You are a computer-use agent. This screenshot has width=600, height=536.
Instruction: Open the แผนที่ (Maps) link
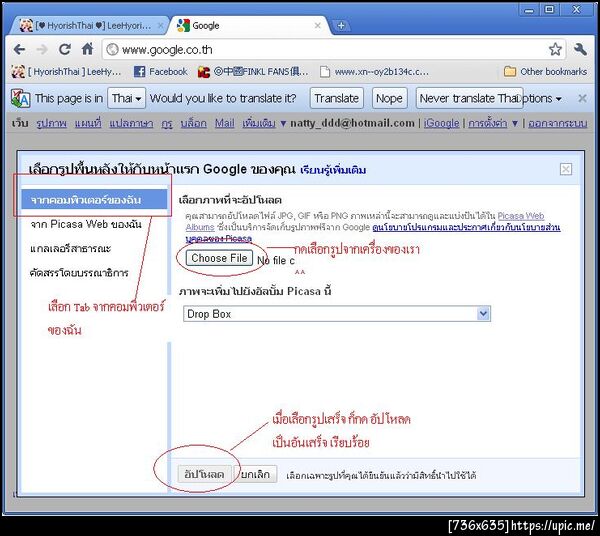click(88, 123)
